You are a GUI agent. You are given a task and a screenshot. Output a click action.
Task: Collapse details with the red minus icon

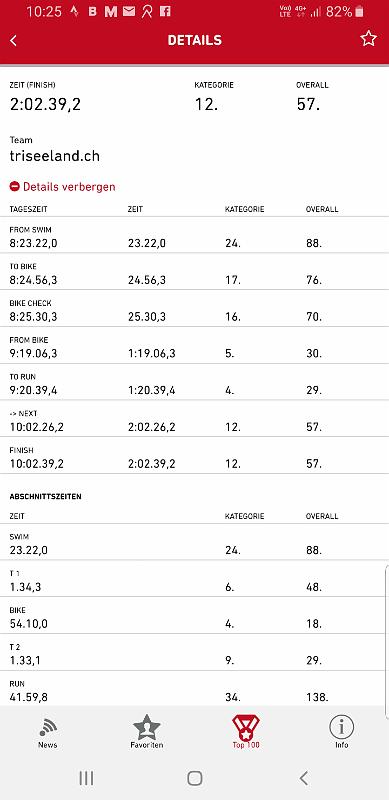[14, 187]
